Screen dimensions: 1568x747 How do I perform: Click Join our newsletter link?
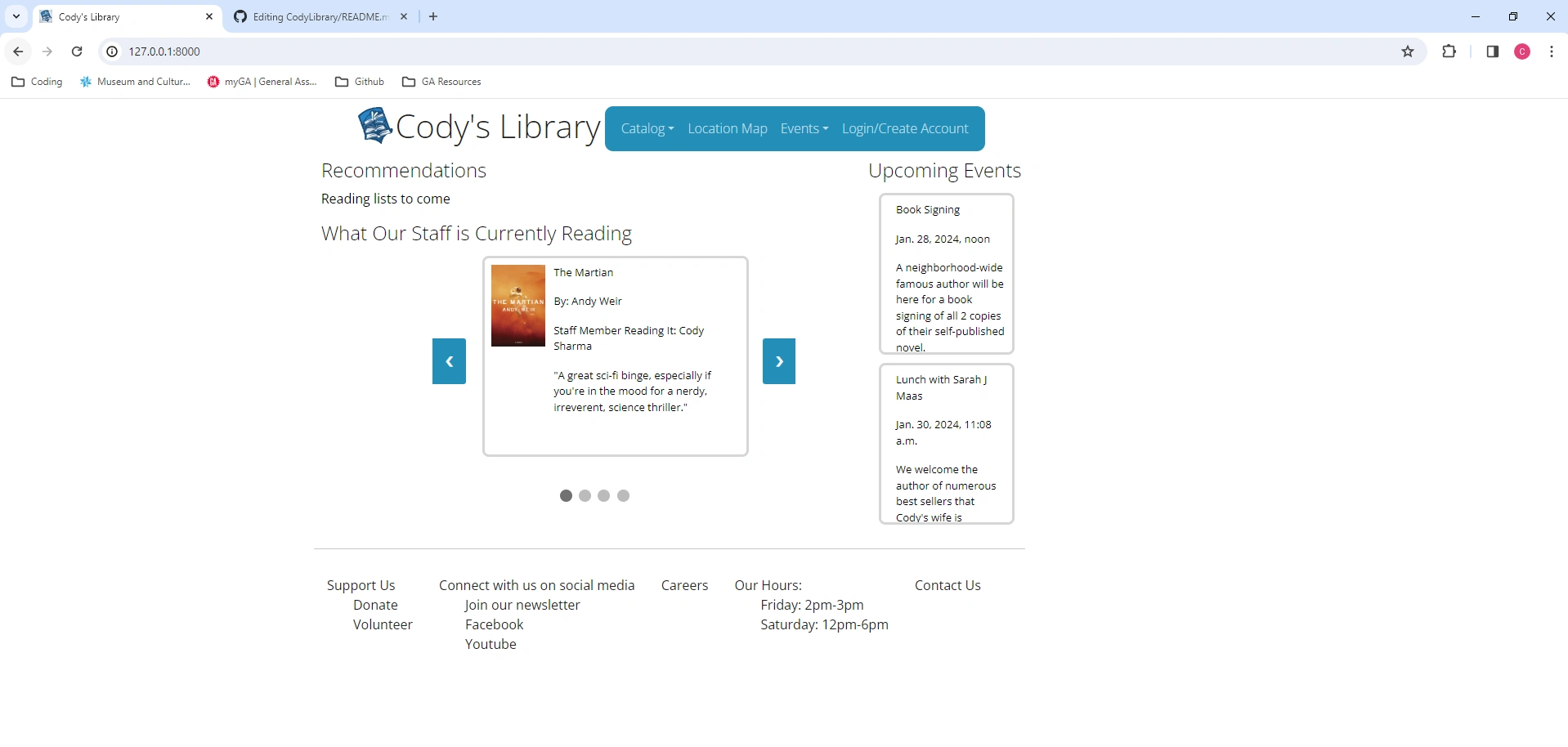522,605
